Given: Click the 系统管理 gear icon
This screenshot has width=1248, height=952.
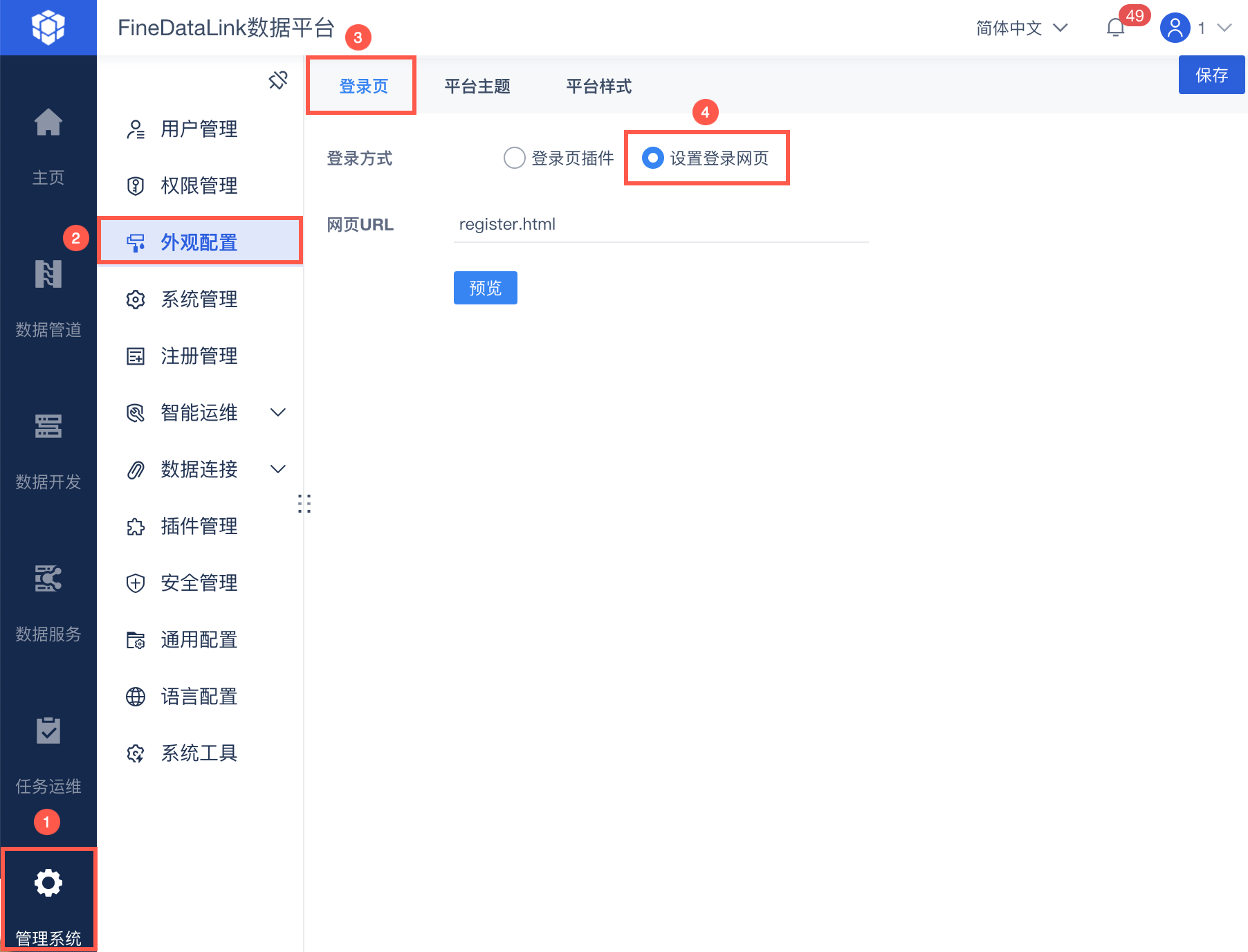Looking at the screenshot, I should coord(136,300).
